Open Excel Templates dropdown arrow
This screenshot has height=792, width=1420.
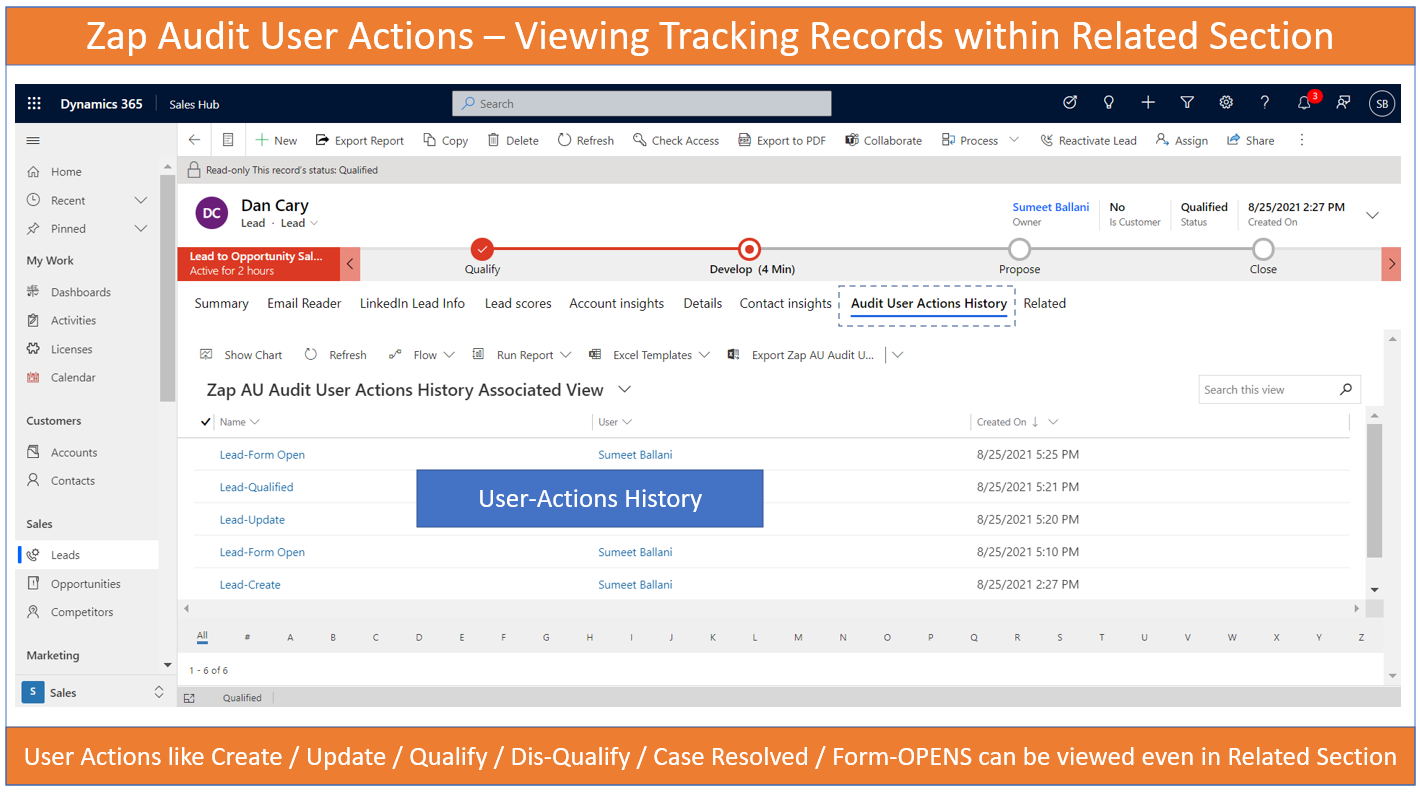[705, 355]
